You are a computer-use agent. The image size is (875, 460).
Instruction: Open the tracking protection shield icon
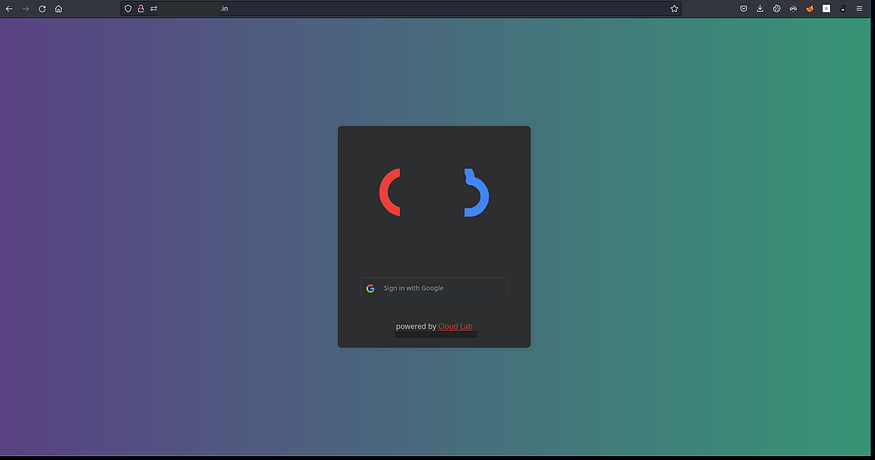tap(128, 8)
